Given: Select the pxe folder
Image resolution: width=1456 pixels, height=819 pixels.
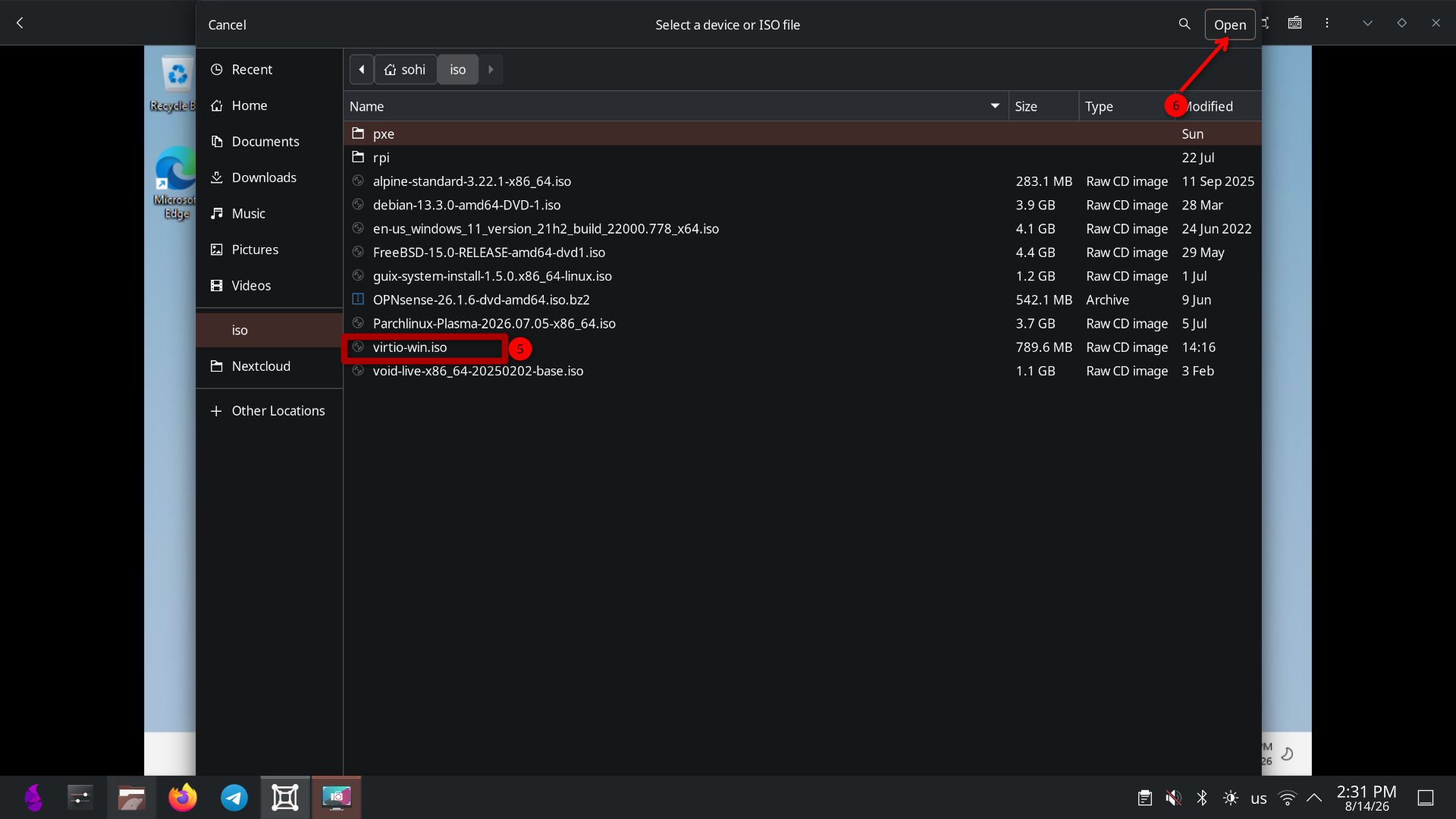Looking at the screenshot, I should pyautogui.click(x=802, y=133).
